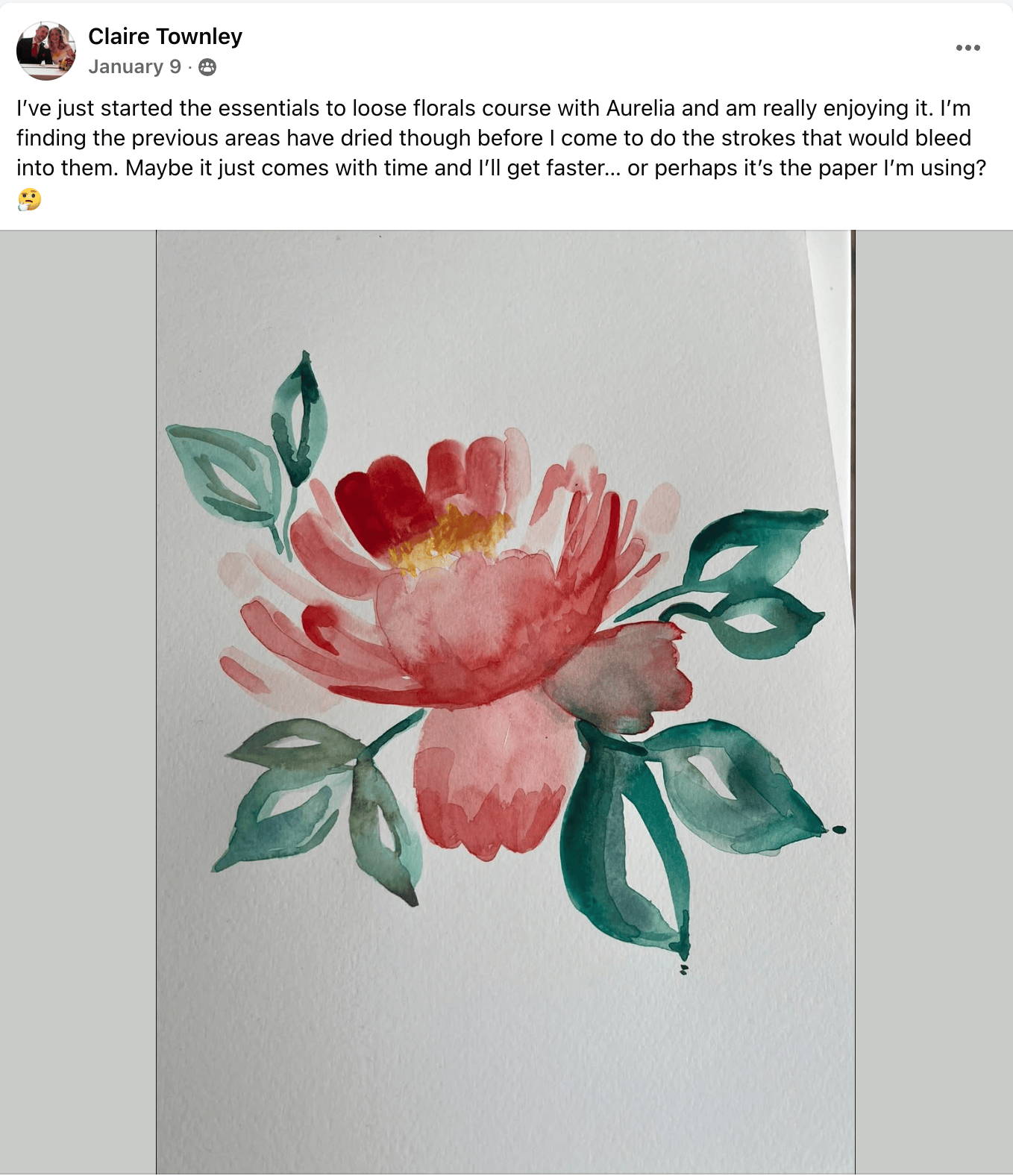Viewport: 1013px width, 1176px height.
Task: Click the group audience icon beside date
Action: pos(207,67)
